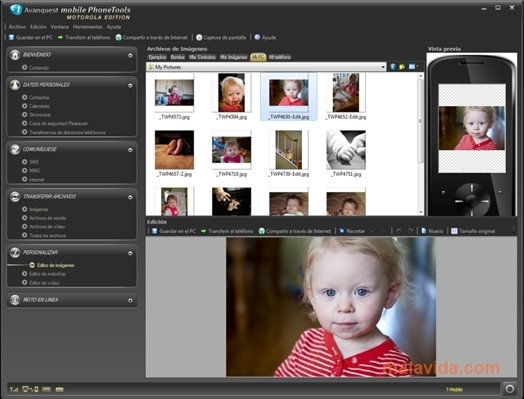Click the Edición toolbar's Guardar en el PC save icon
Image resolution: width=524 pixels, height=399 pixels.
pyautogui.click(x=154, y=231)
